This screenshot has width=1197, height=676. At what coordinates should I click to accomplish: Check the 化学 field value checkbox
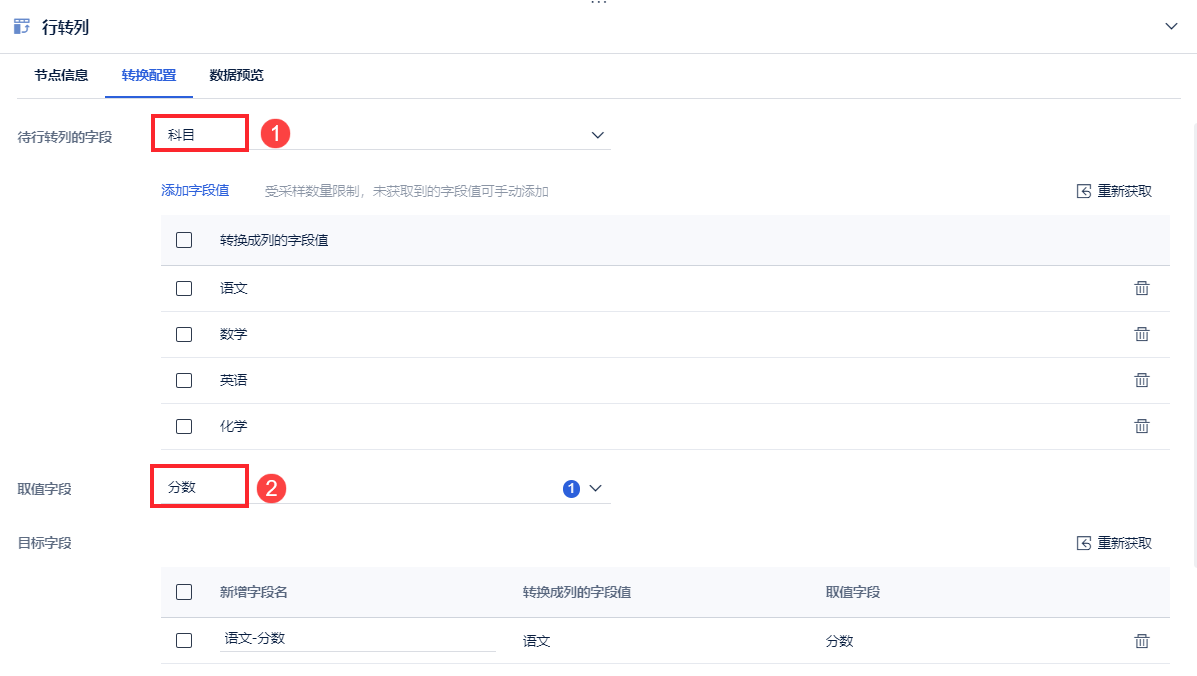[x=184, y=427]
